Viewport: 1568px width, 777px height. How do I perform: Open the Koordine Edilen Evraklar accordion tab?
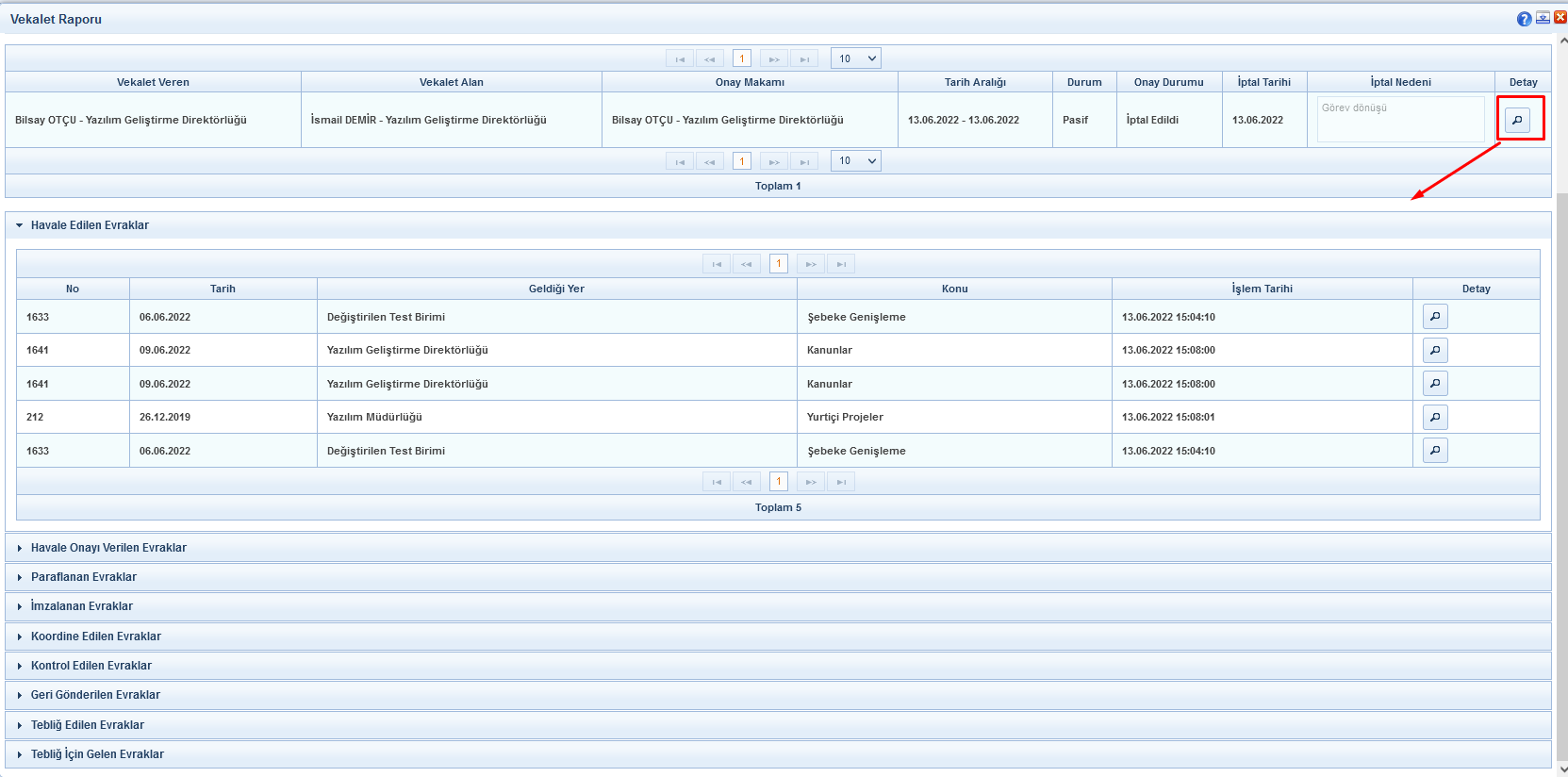(x=95, y=636)
